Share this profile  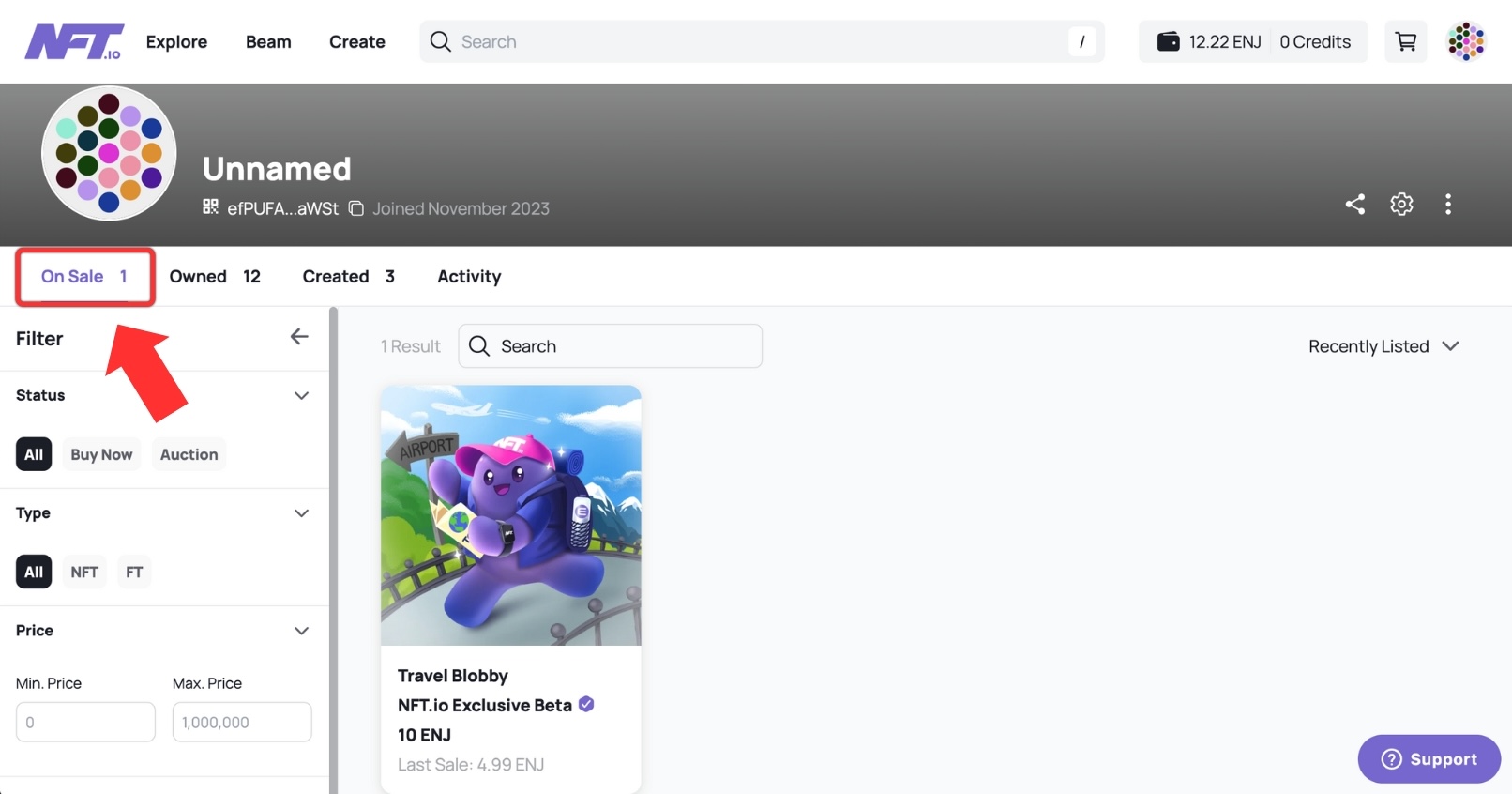(x=1355, y=204)
